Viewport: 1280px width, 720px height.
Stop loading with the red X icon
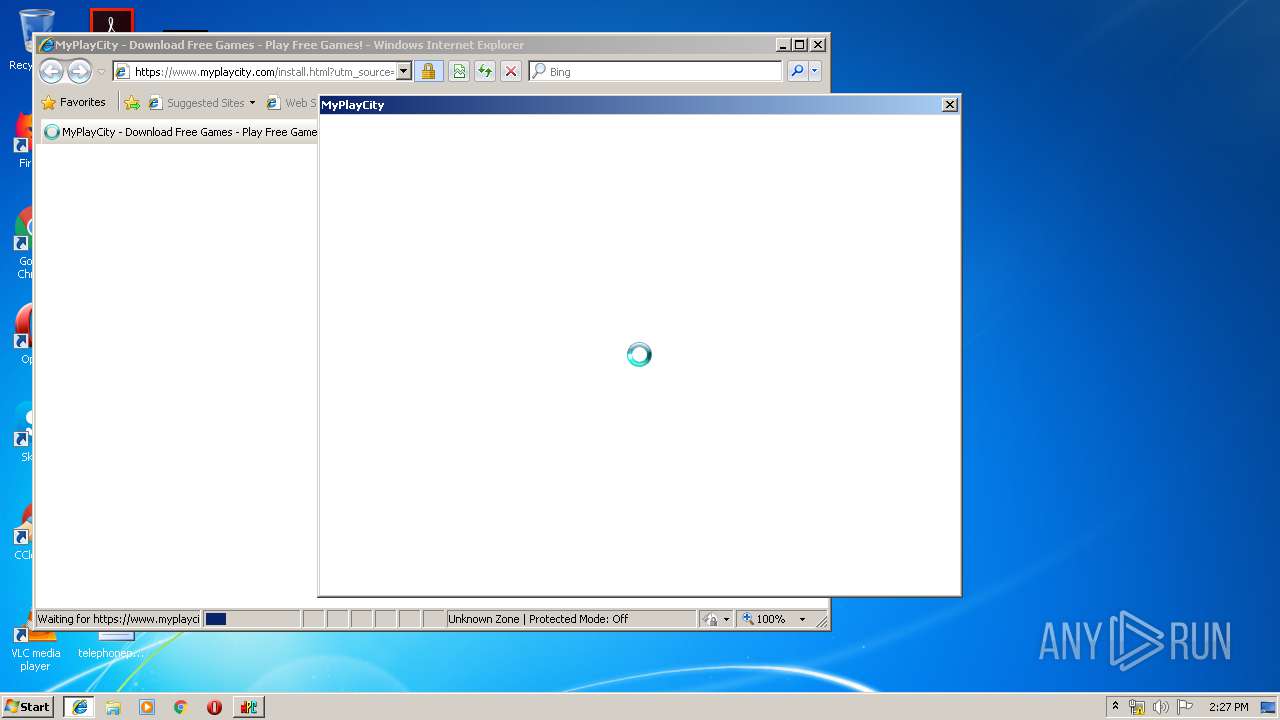pos(510,71)
